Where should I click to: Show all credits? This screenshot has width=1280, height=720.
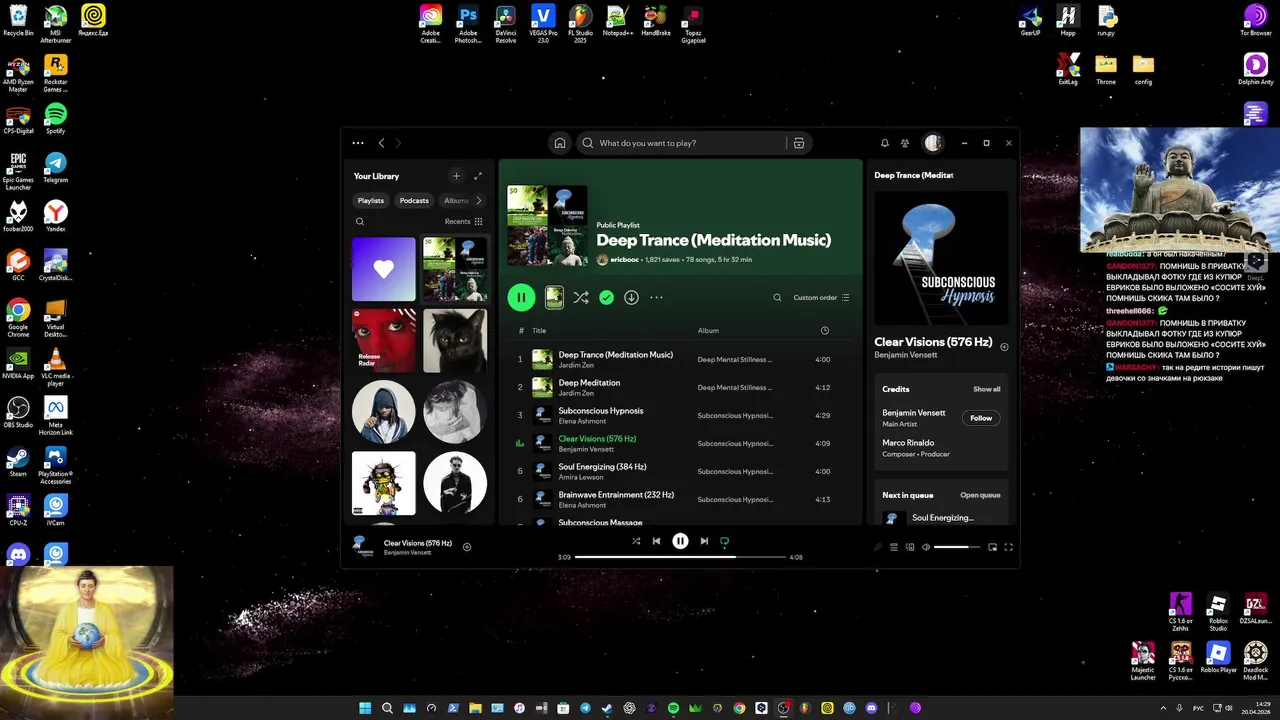click(986, 389)
